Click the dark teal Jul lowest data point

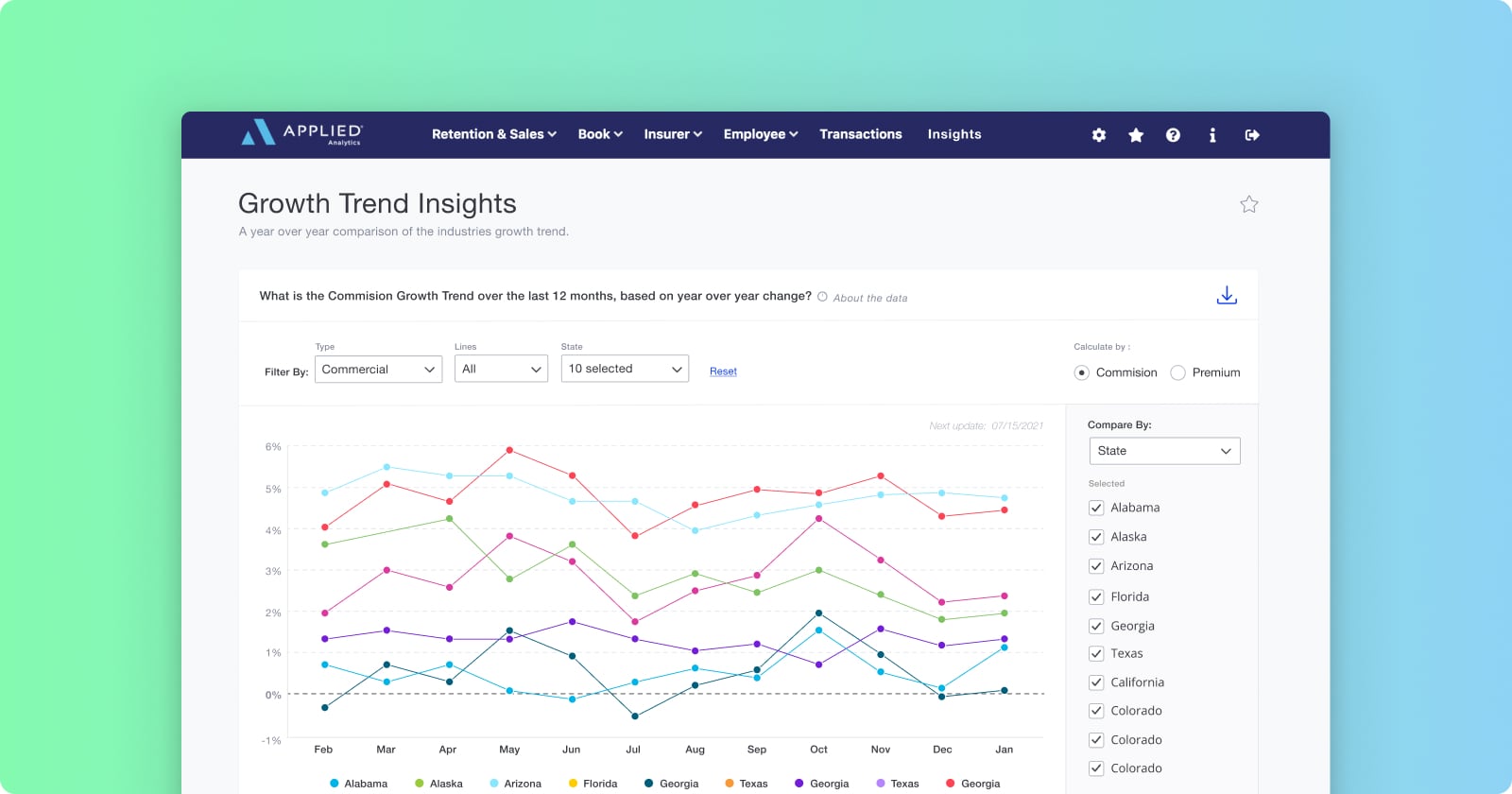[x=634, y=716]
